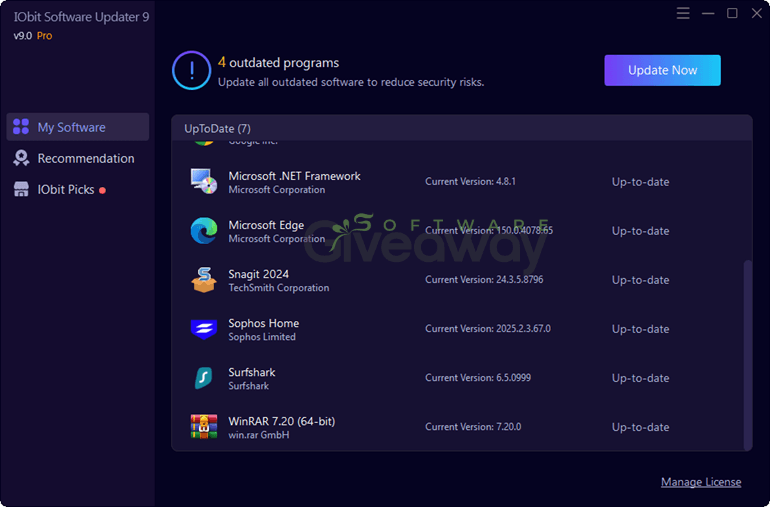Click the Microsoft Edge logo icon
Image resolution: width=770 pixels, height=507 pixels.
coord(204,230)
